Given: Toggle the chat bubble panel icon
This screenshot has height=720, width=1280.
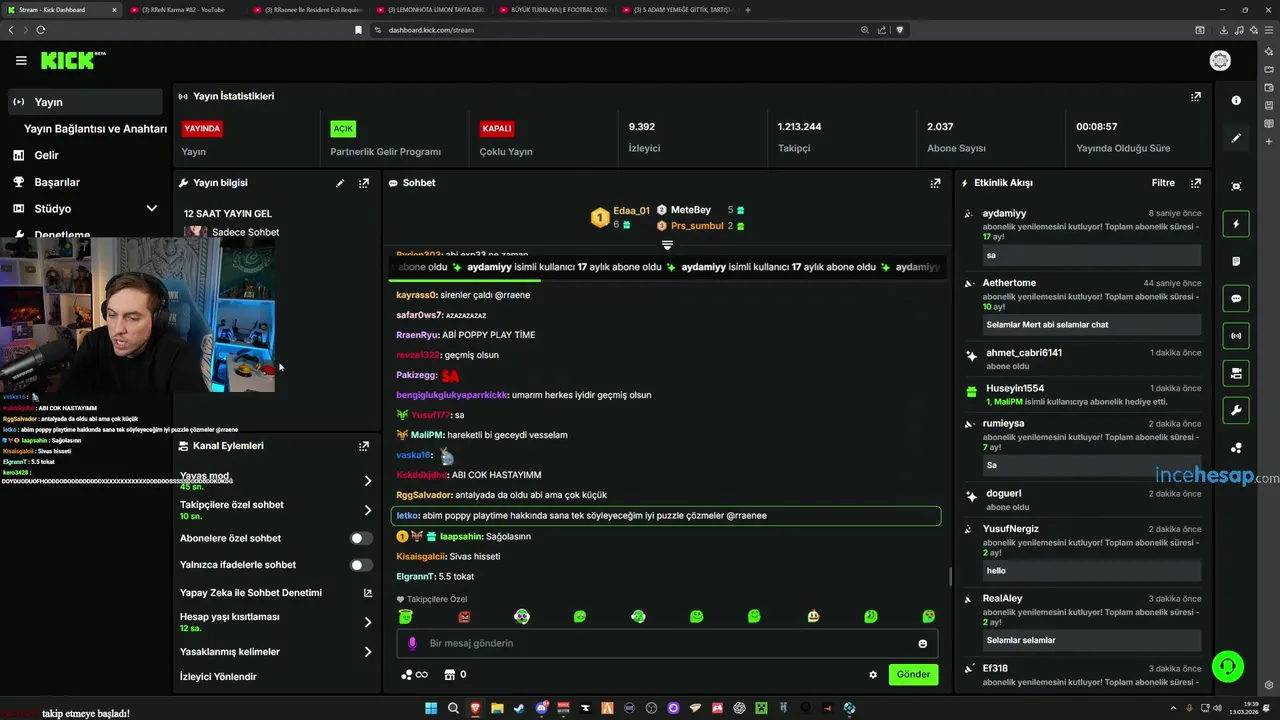Looking at the screenshot, I should (1236, 299).
